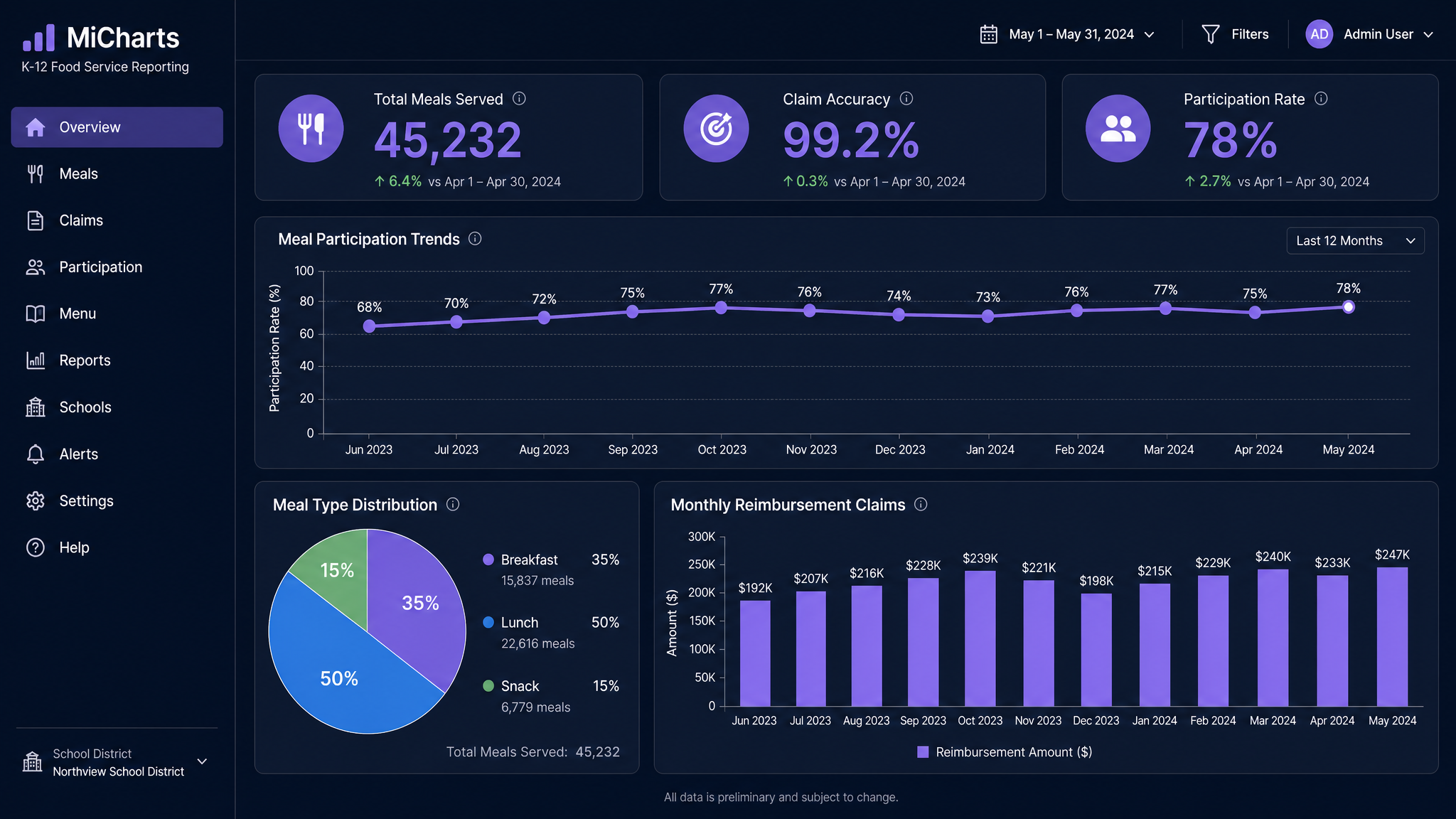The height and width of the screenshot is (819, 1456).
Task: Click the Jun 2023 $192K reimbursement bar
Action: pyautogui.click(x=755, y=653)
